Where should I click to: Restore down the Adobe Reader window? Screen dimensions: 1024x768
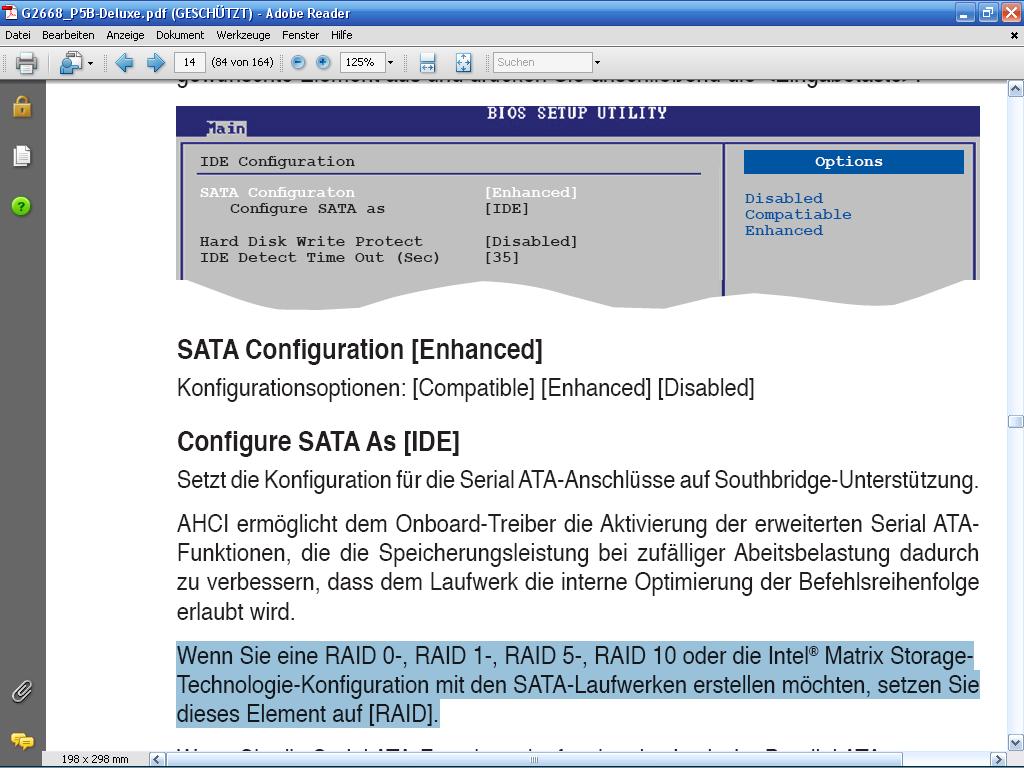tap(987, 12)
